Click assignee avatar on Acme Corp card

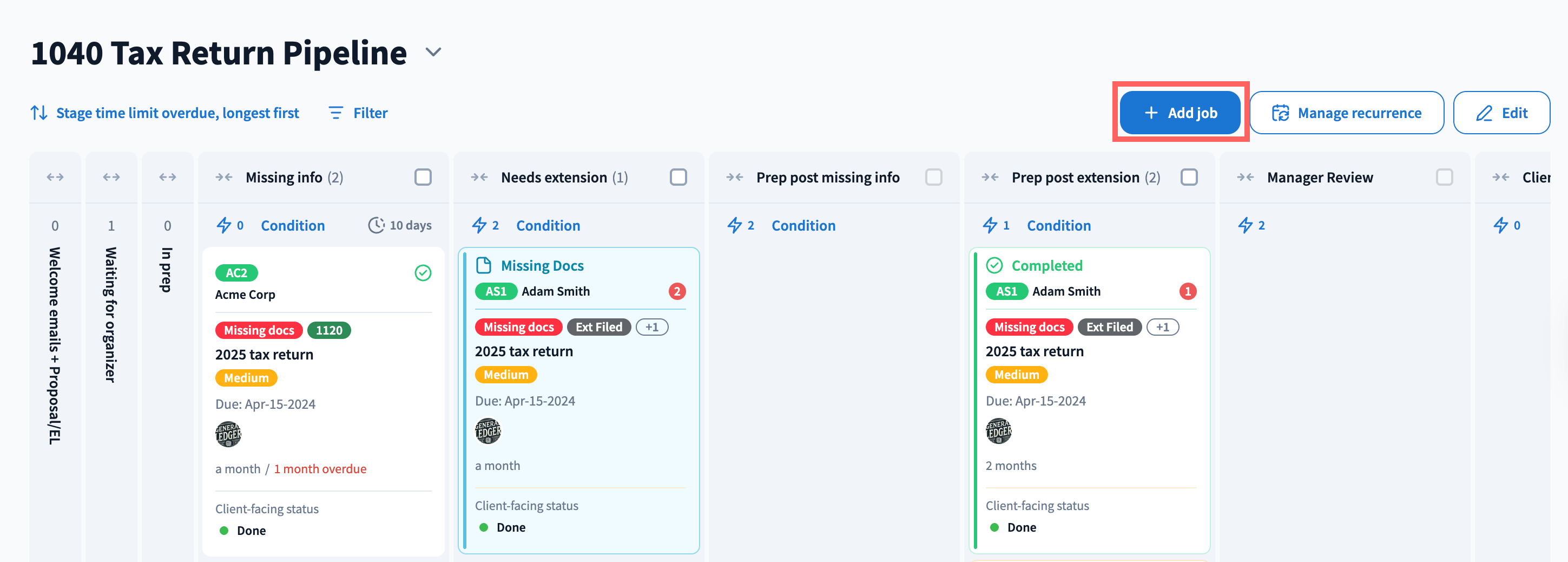[x=228, y=434]
